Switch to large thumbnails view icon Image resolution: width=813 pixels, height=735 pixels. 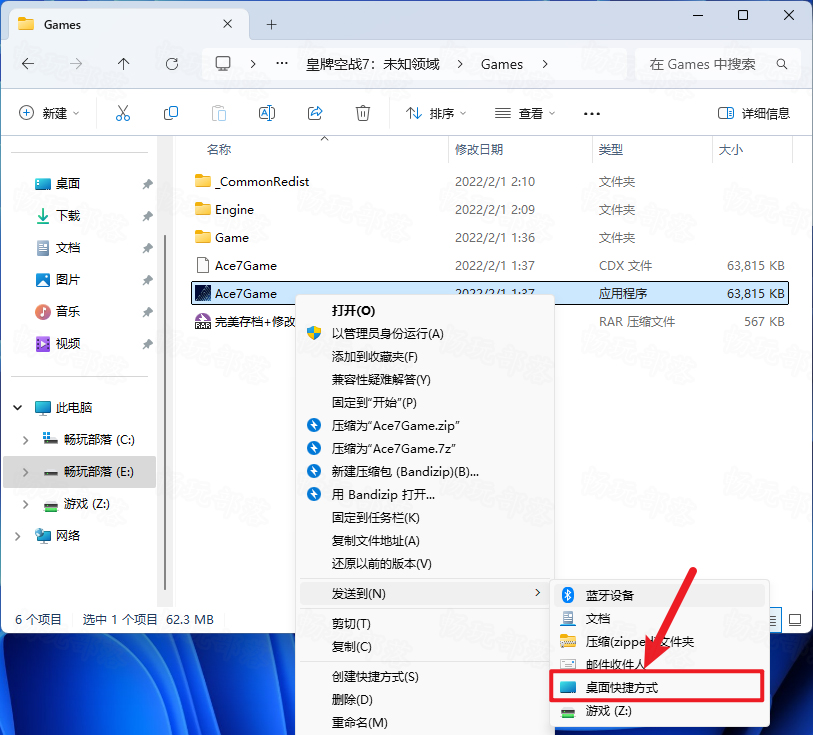[x=794, y=619]
